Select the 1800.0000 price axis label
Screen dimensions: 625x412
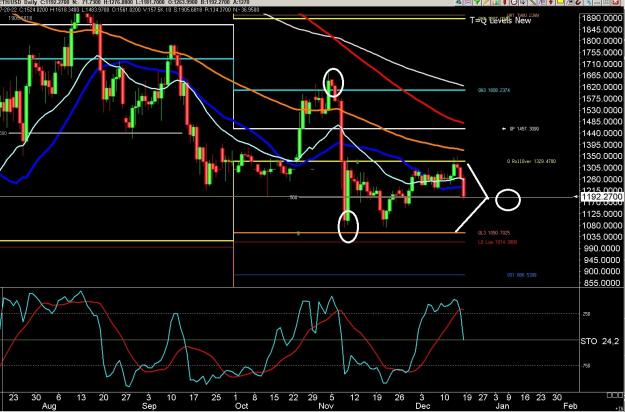tap(602, 41)
